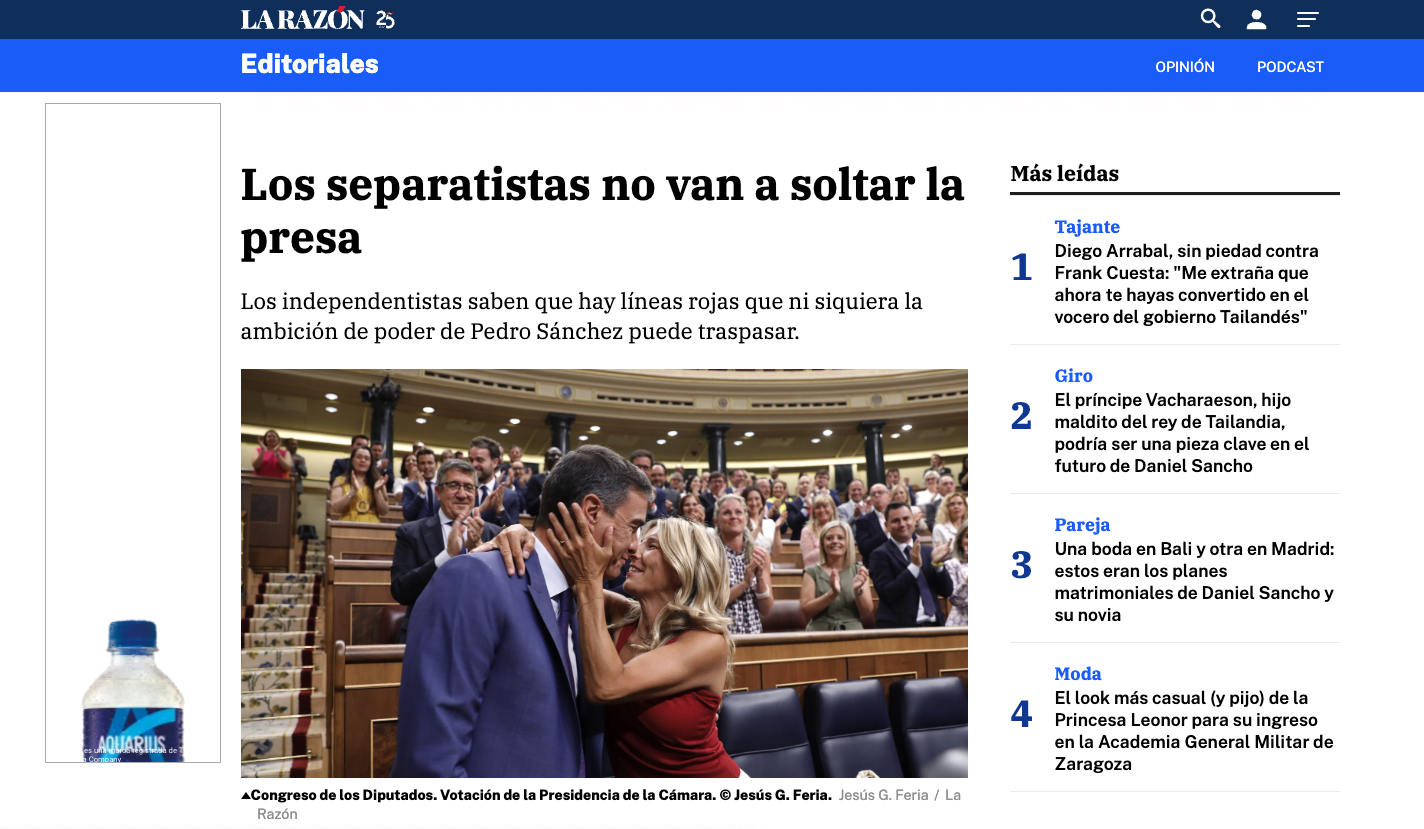Click the user account profile icon
The height and width of the screenshot is (829, 1424).
(1257, 19)
